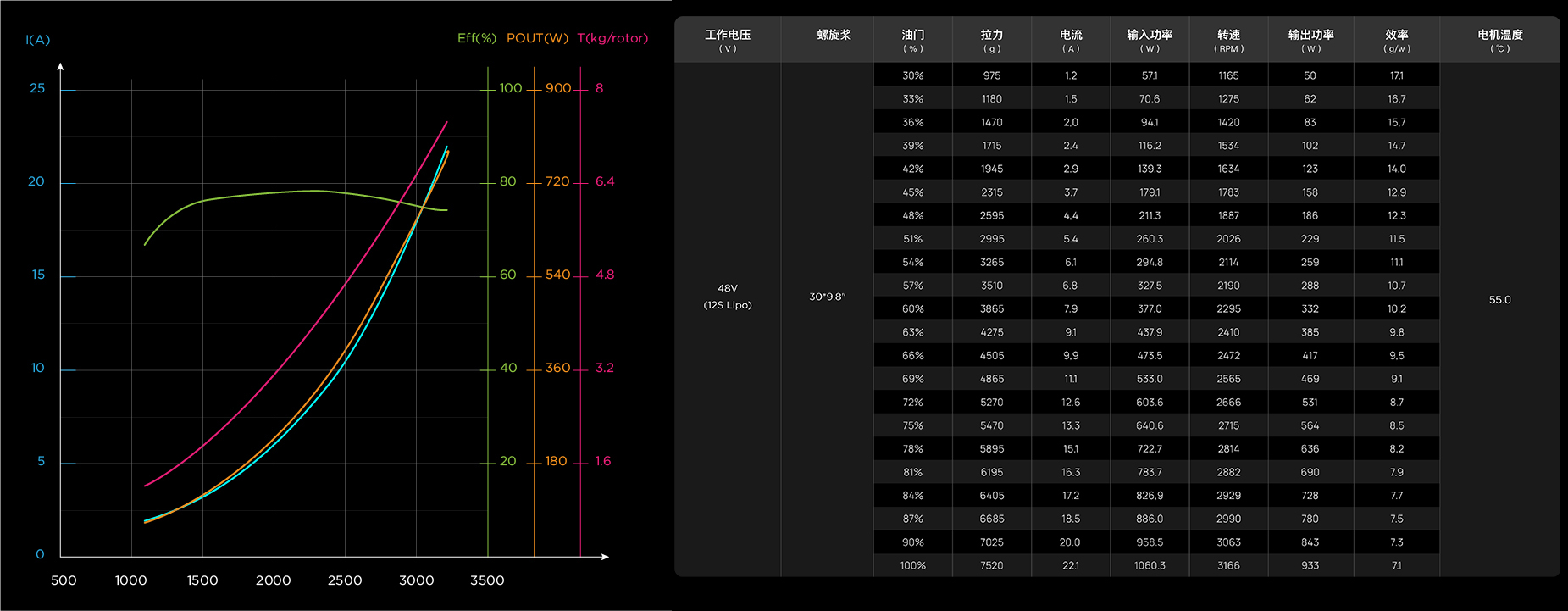
Task: Click the 48V (12S Lipo) voltage cell
Action: 728,297
